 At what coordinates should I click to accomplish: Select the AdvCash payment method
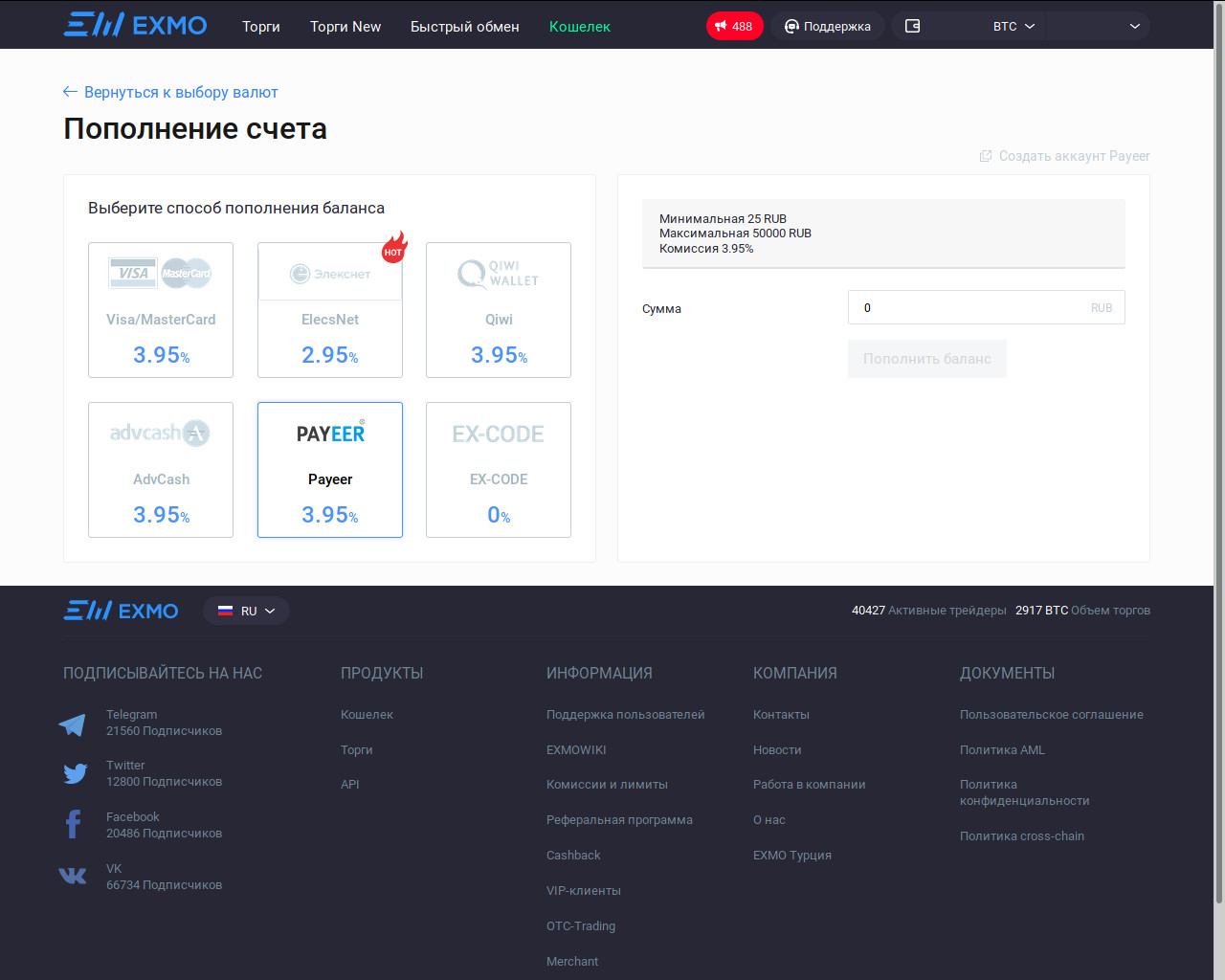pyautogui.click(x=161, y=470)
